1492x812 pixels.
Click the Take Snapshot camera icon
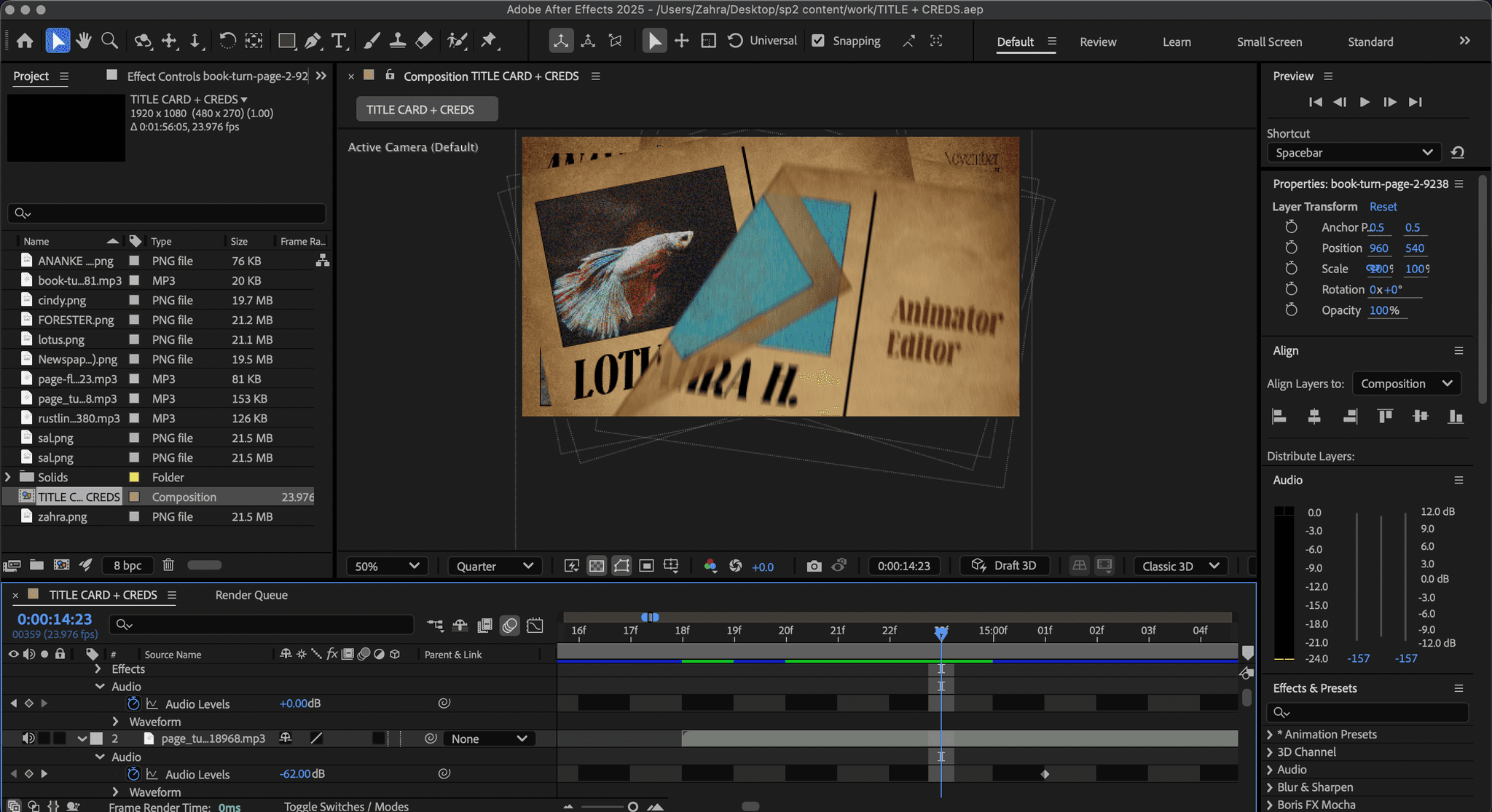tap(814, 566)
